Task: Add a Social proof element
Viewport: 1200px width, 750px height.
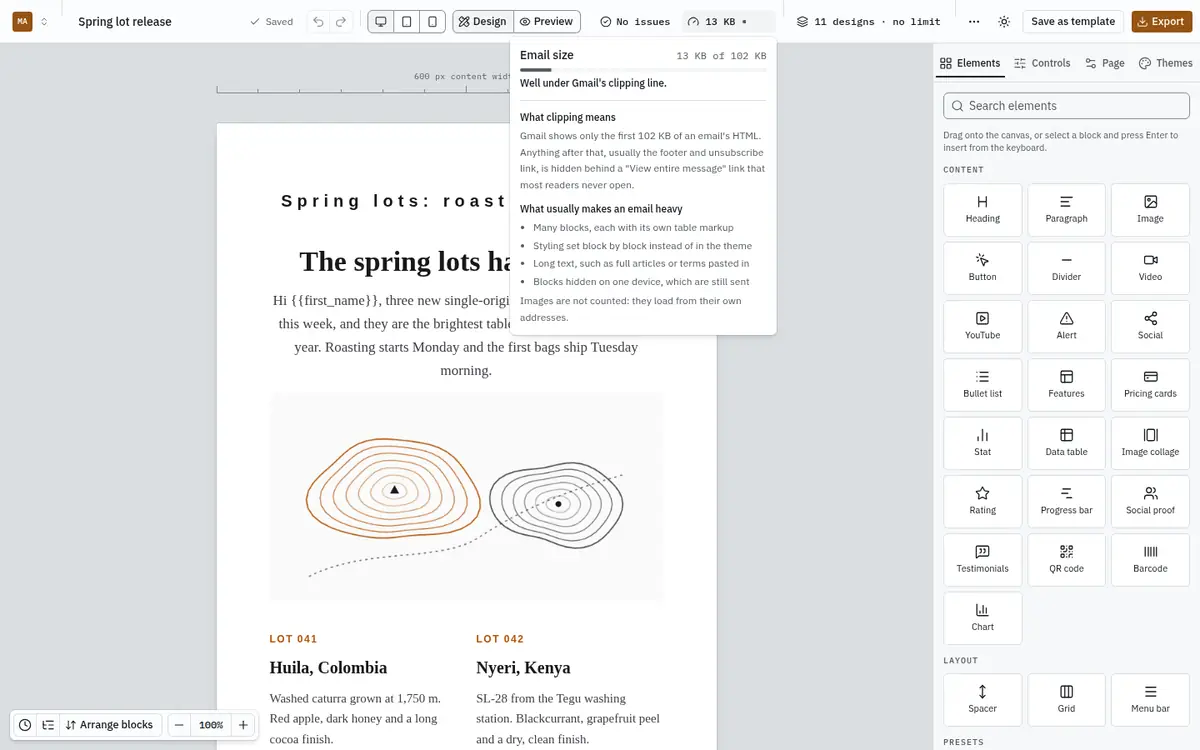Action: tap(1150, 502)
